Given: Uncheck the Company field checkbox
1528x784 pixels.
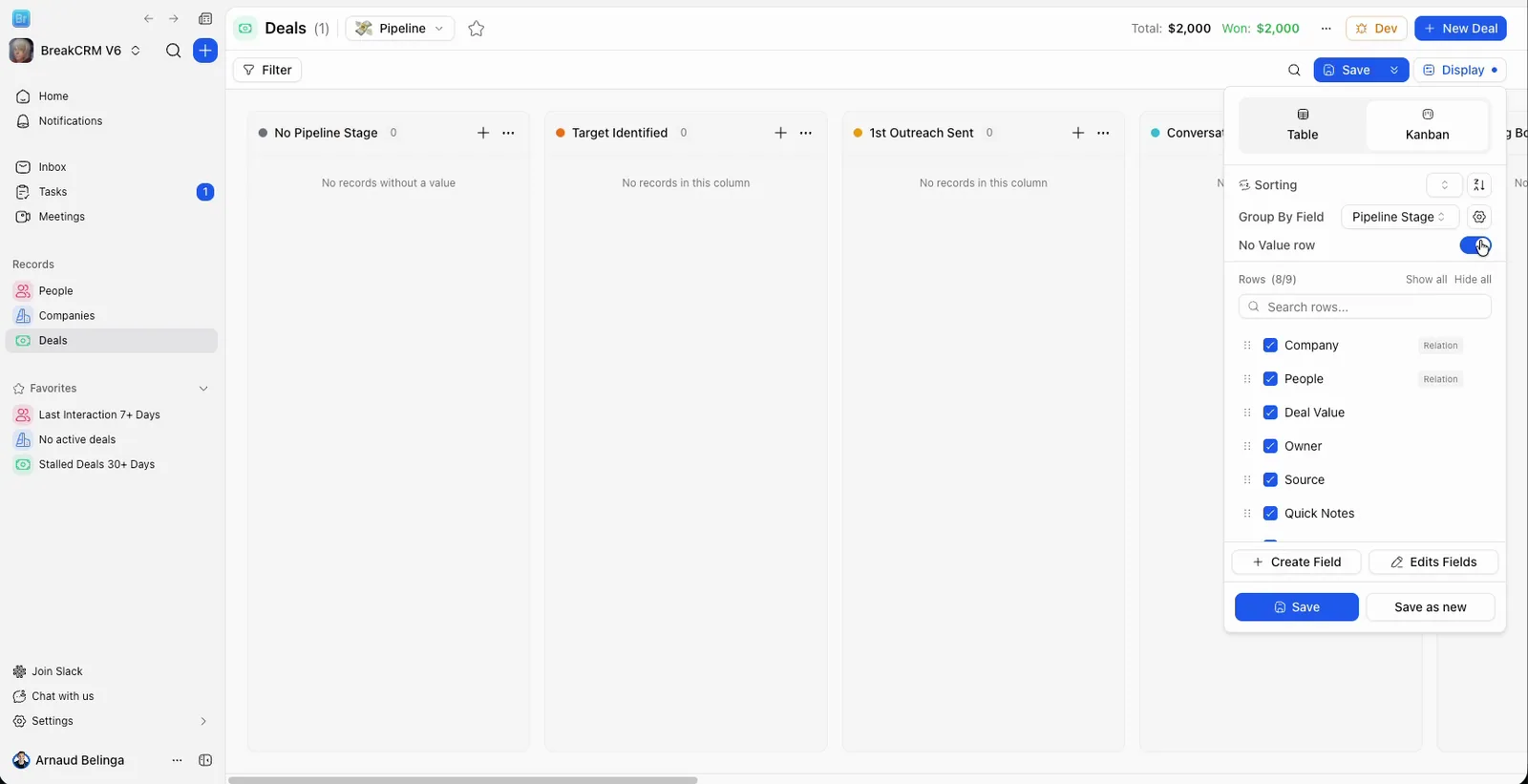Looking at the screenshot, I should (x=1270, y=346).
